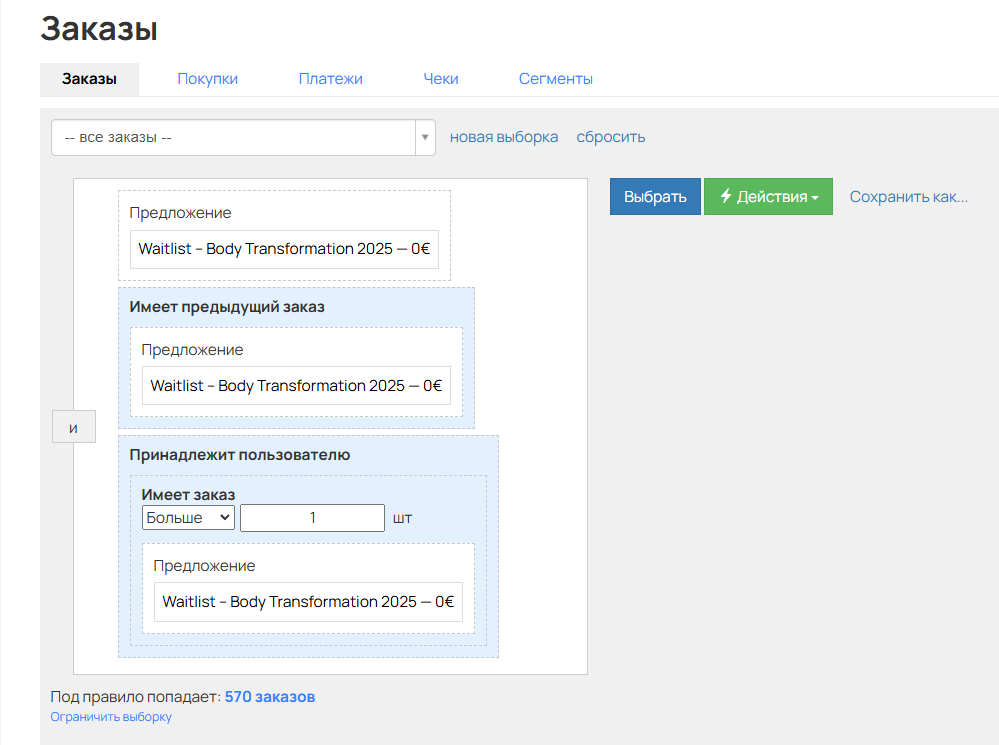The image size is (999, 745).
Task: Click the offer field under Имеет предыдущий заказ
Action: click(296, 386)
